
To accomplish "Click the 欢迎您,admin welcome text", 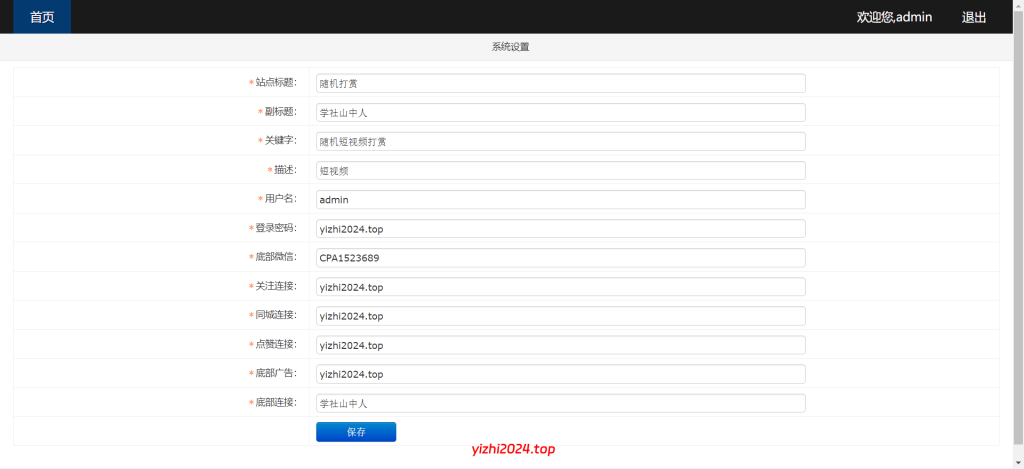I will pos(894,17).
